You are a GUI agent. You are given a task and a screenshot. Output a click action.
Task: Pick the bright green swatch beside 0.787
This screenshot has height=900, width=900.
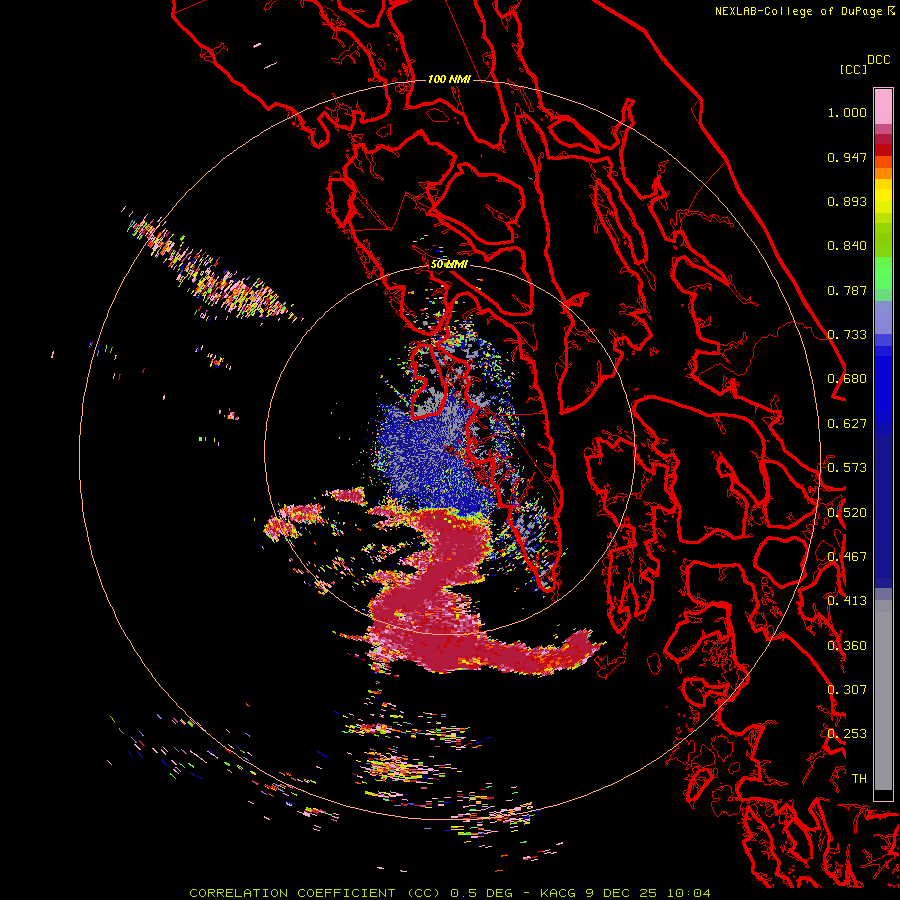click(x=883, y=278)
